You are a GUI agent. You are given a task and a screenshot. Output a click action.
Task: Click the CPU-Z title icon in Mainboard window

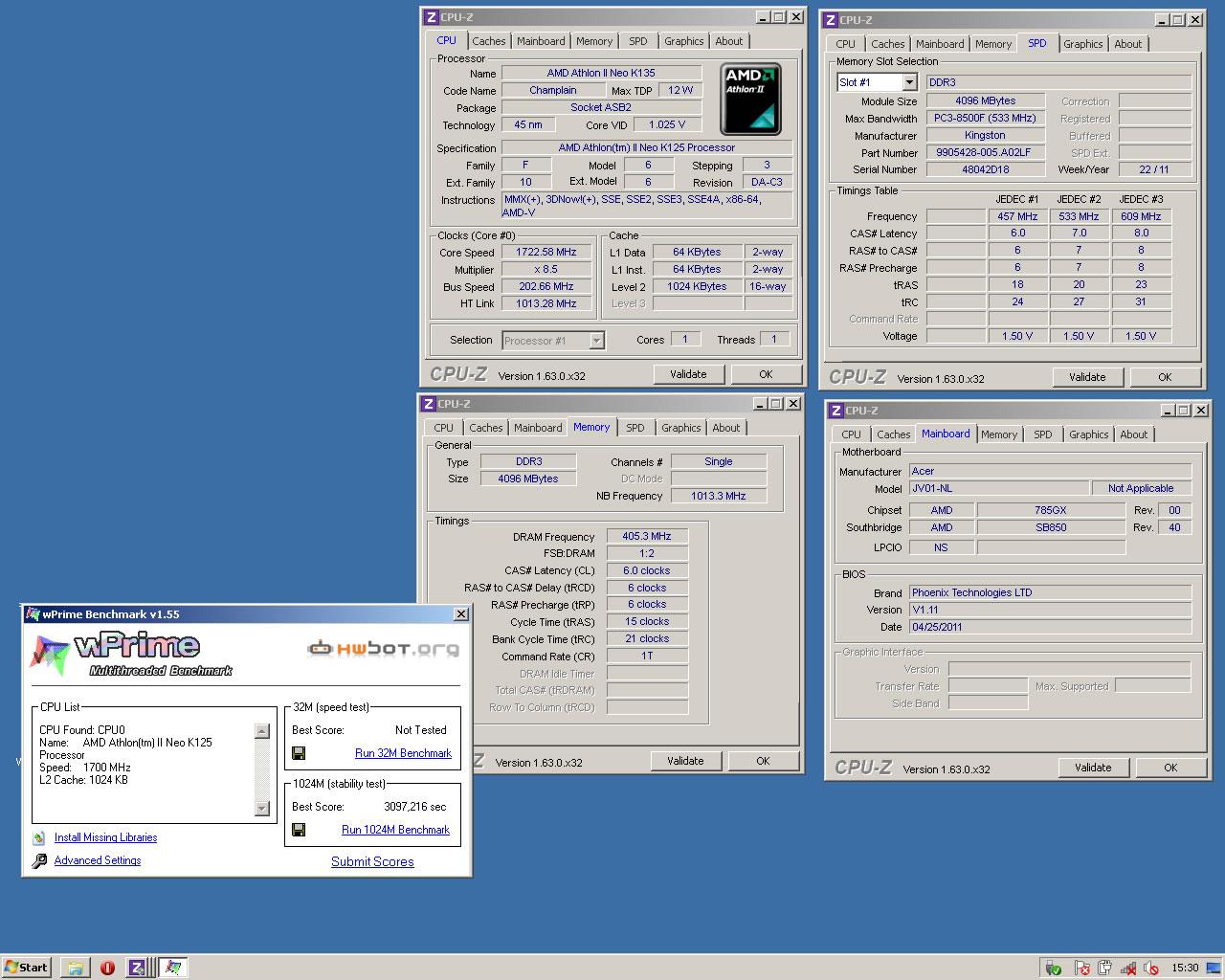(835, 411)
